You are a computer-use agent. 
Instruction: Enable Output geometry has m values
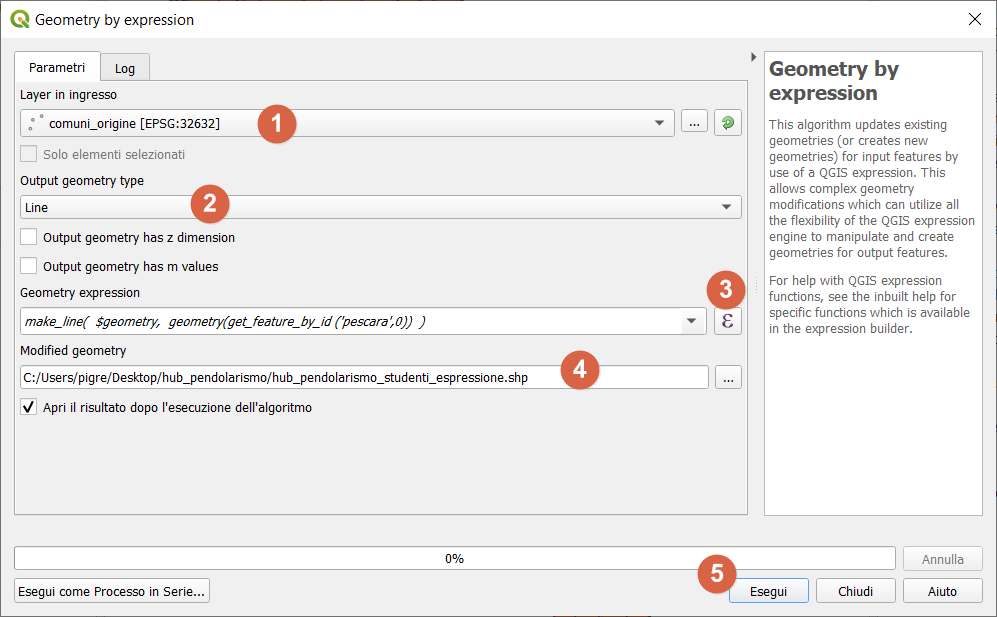tap(29, 266)
